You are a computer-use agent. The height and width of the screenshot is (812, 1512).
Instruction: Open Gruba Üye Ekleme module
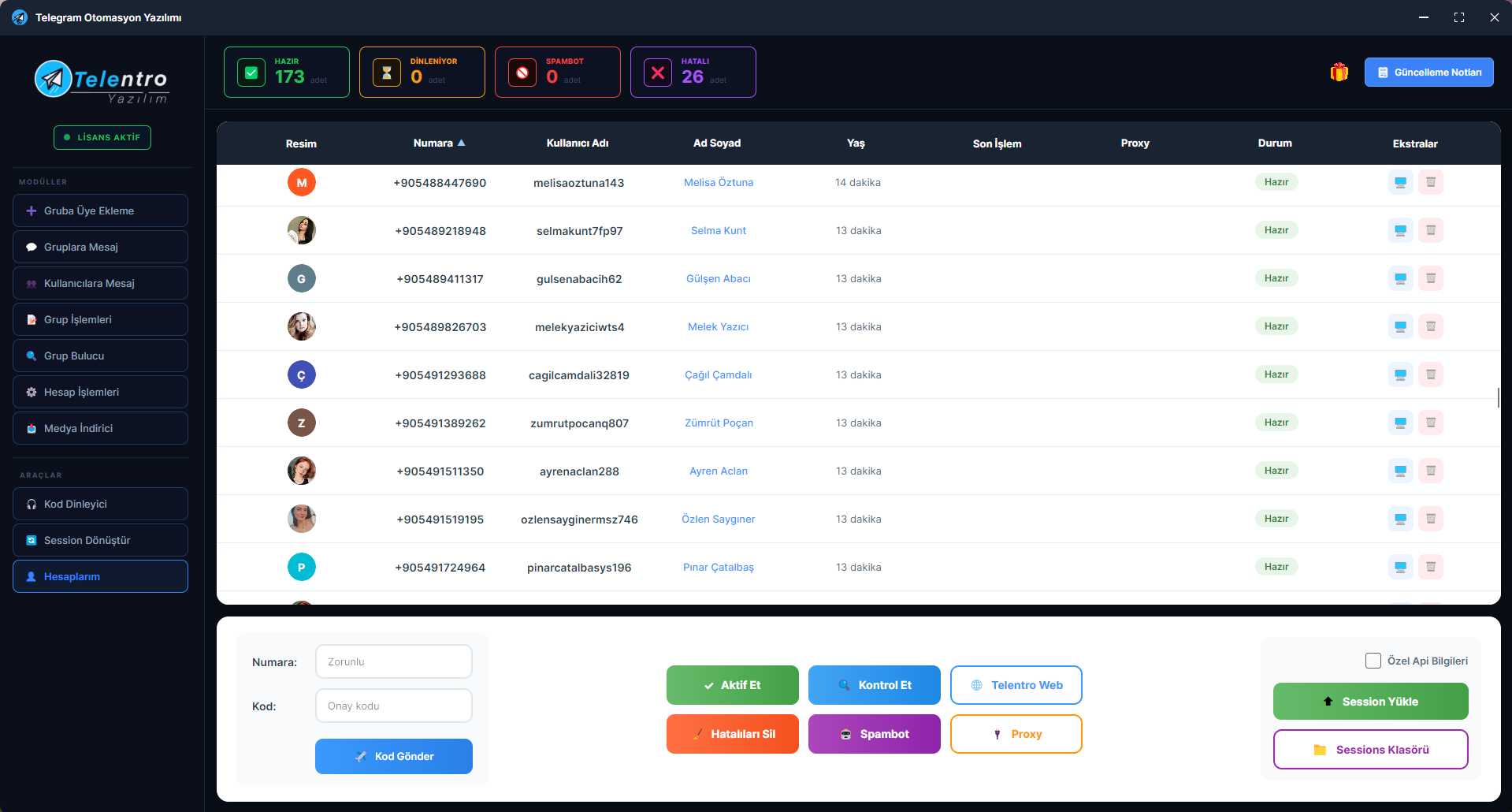(100, 211)
